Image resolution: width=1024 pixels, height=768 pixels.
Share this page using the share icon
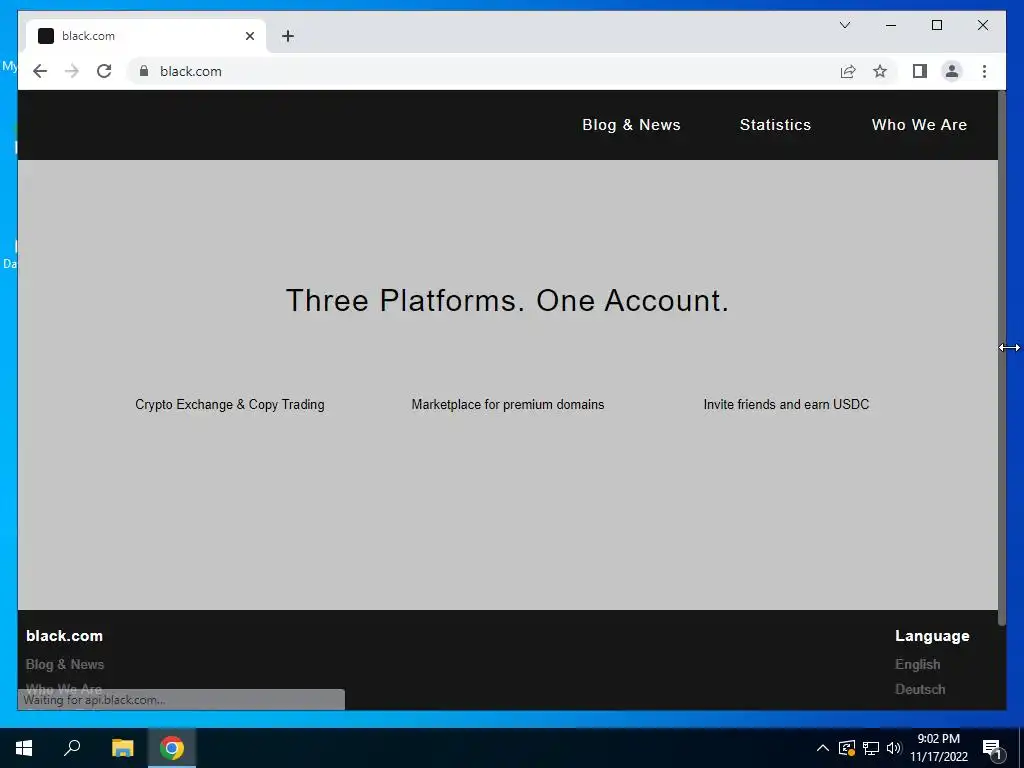pyautogui.click(x=848, y=71)
